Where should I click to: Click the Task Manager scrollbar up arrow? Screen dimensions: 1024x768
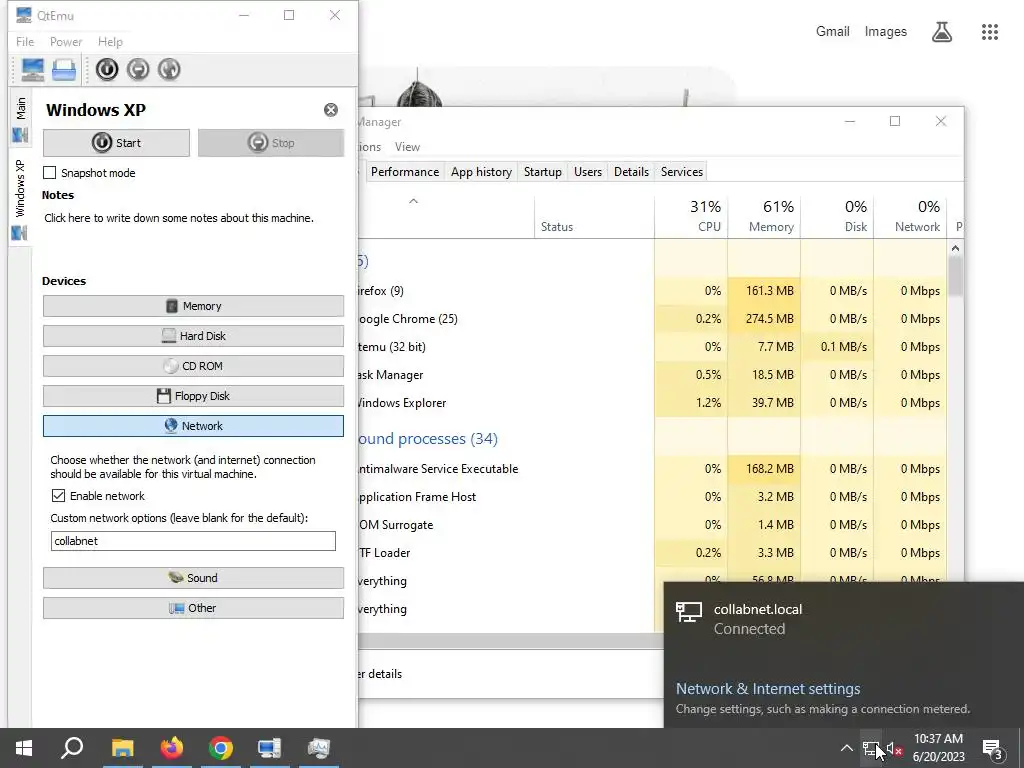tap(955, 248)
